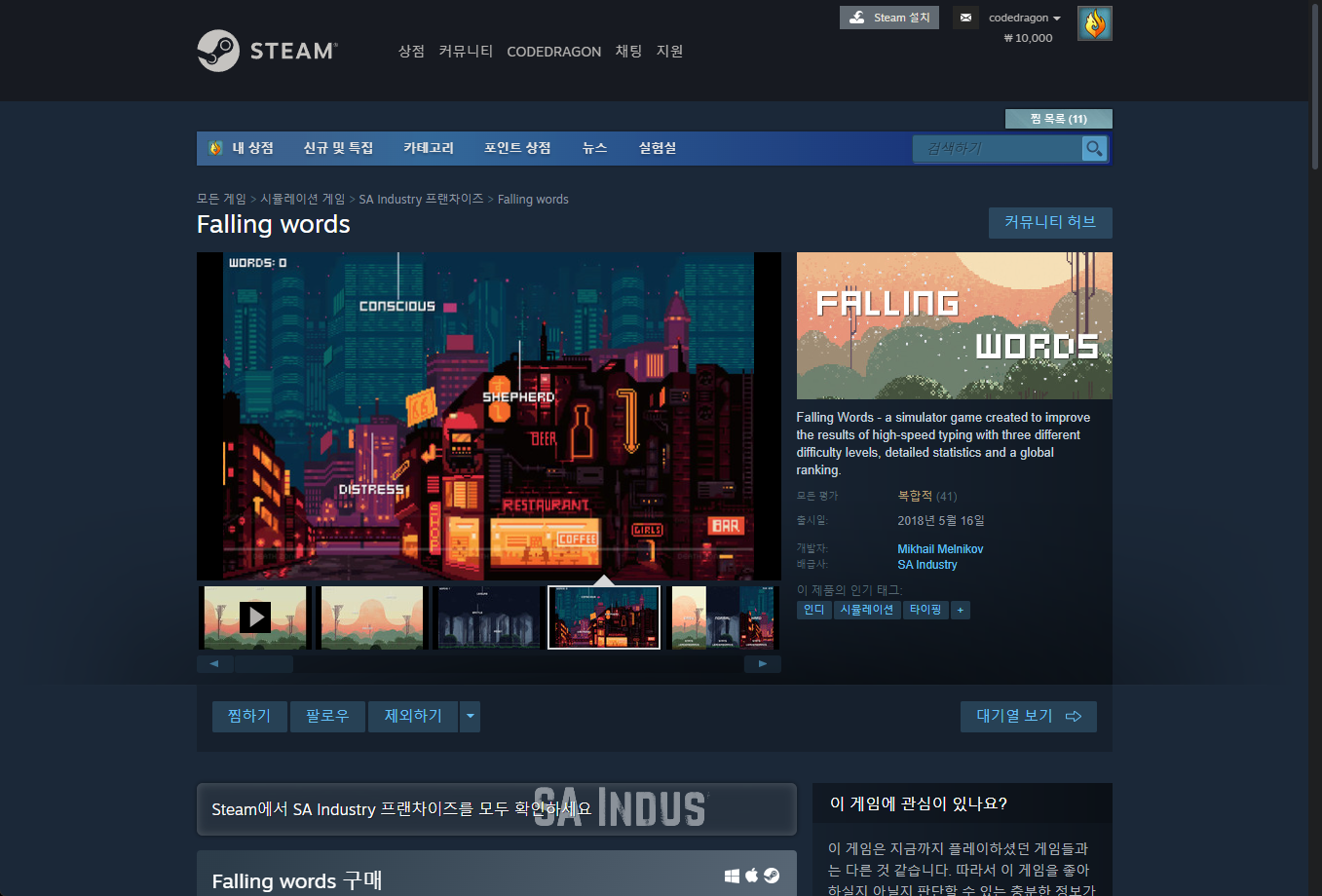Click the thumbnail strip scrollbar handle
The width and height of the screenshot is (1322, 896).
[x=263, y=664]
